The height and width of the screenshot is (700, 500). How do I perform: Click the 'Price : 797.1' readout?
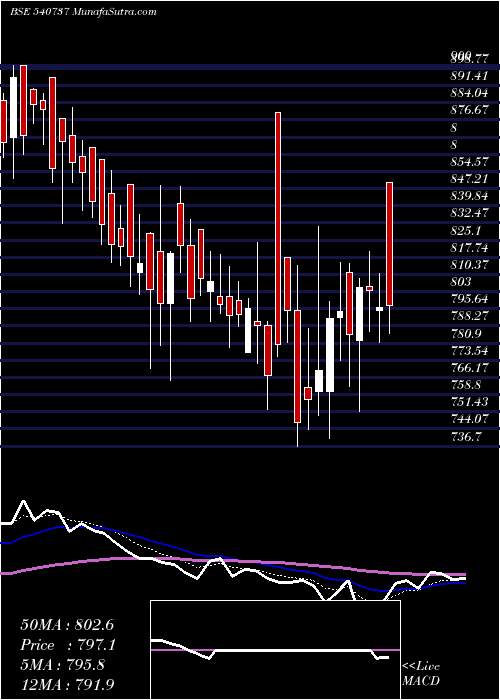coord(68,645)
